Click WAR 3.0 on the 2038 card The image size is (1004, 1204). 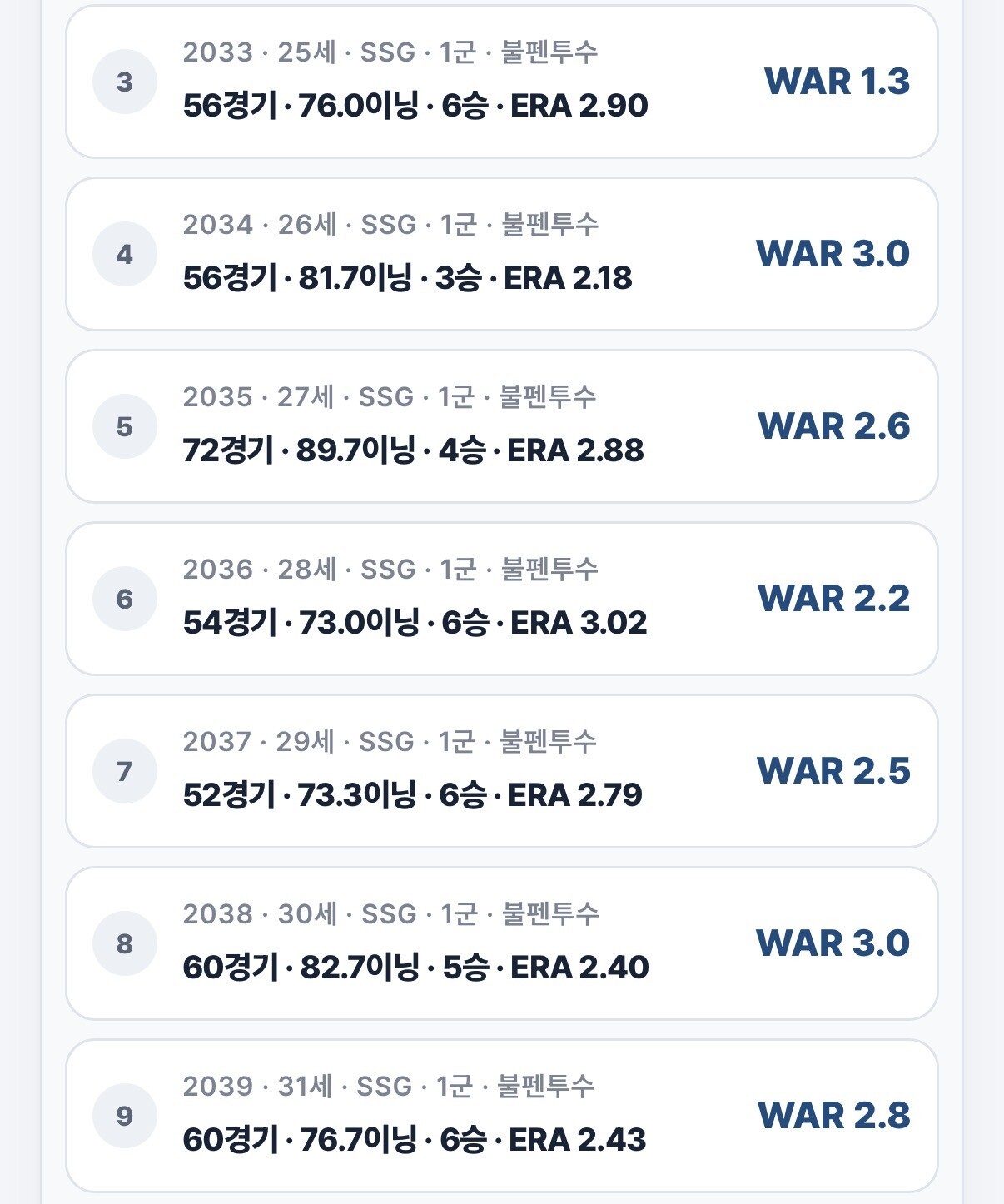[x=833, y=943]
